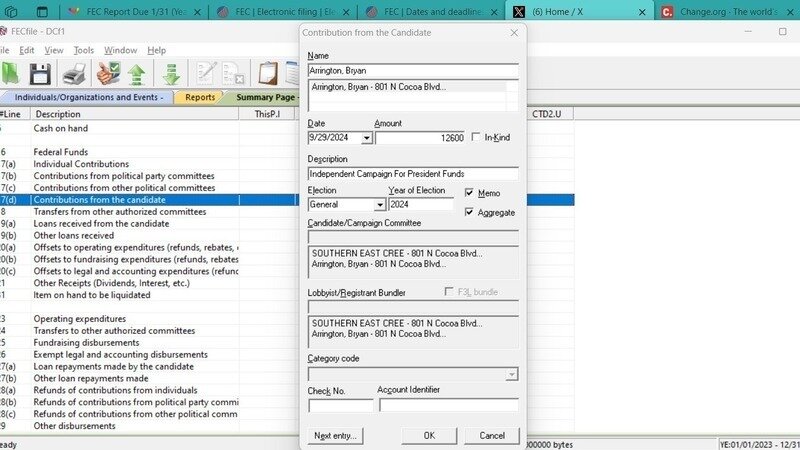Viewport: 800px width, 450px height.
Task: Select SOUTHERN EAST CREE under Candidate/Campaign Committee
Action: 397,253
